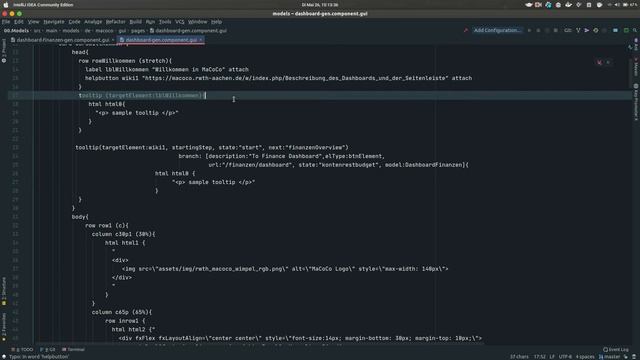Click the 'macoco' breadcrumb segment
Screen dimensions: 640x360
coord(104,31)
